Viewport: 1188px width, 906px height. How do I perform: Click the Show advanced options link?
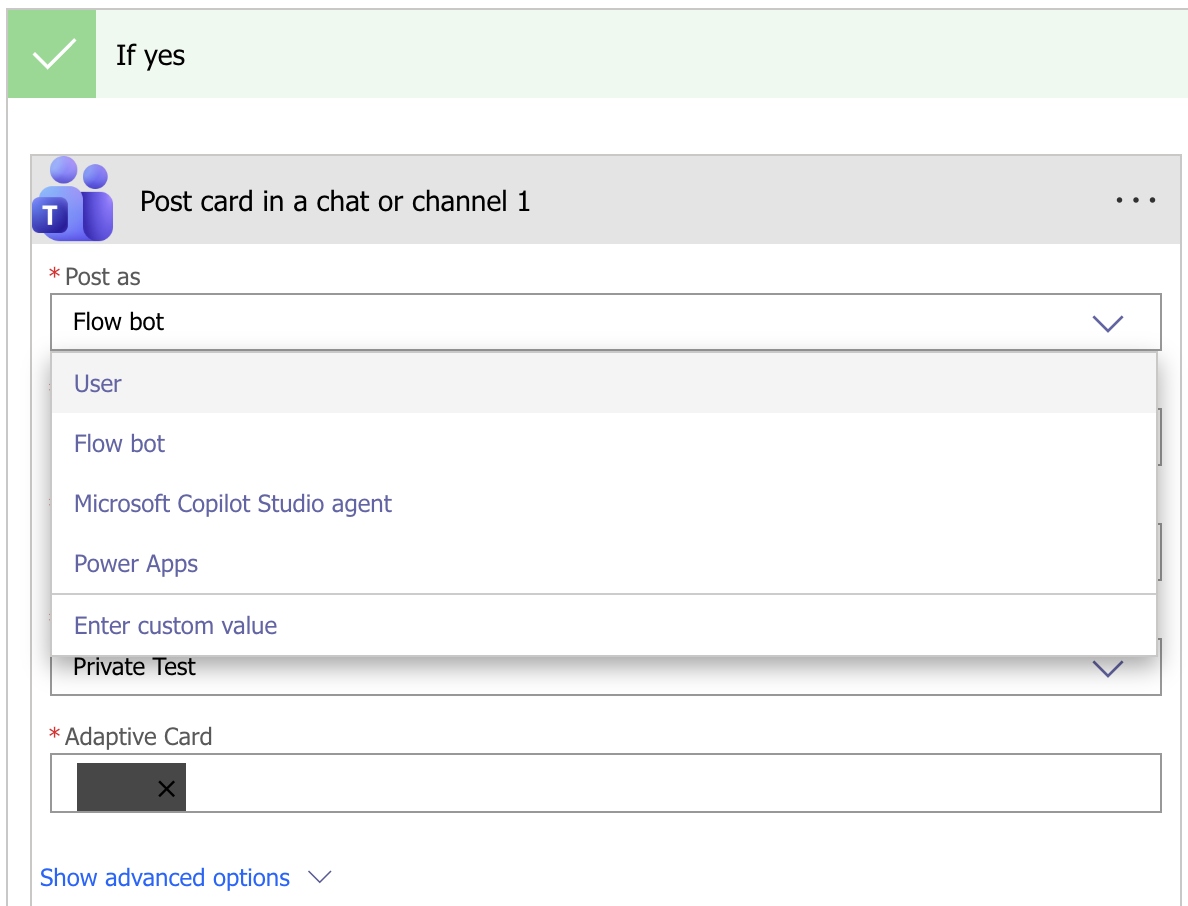(165, 878)
